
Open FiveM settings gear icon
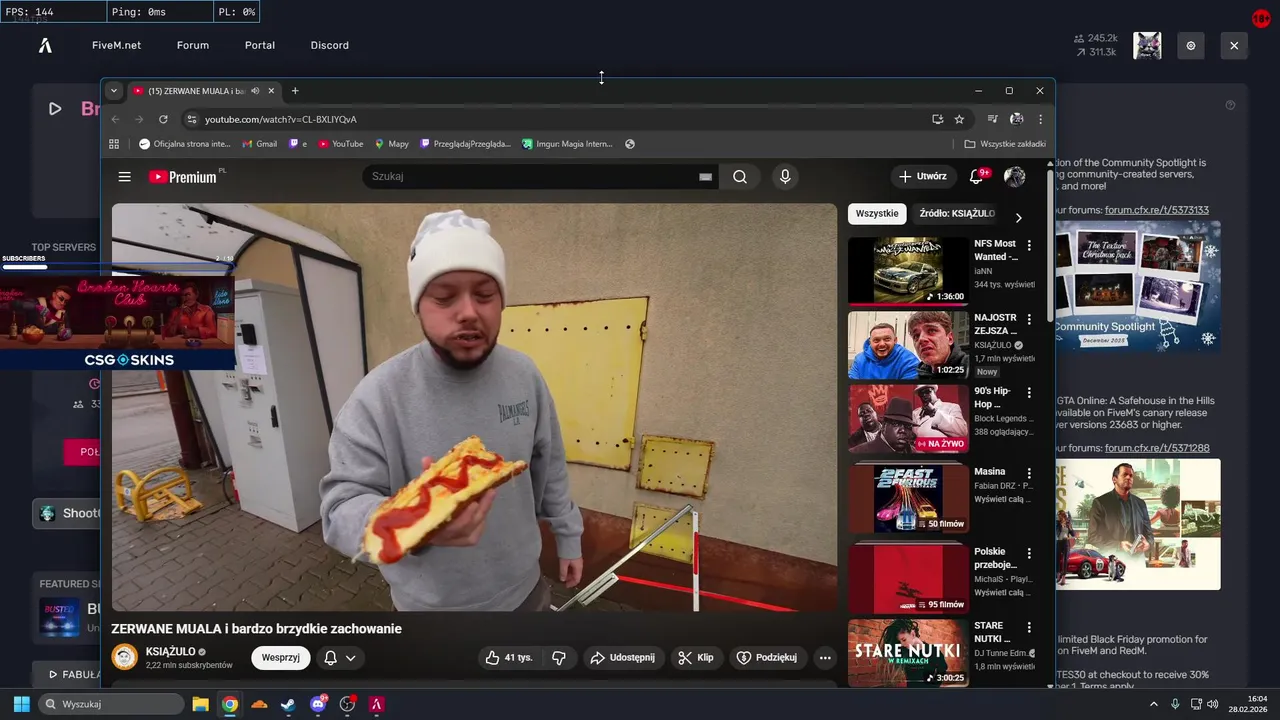click(1191, 46)
